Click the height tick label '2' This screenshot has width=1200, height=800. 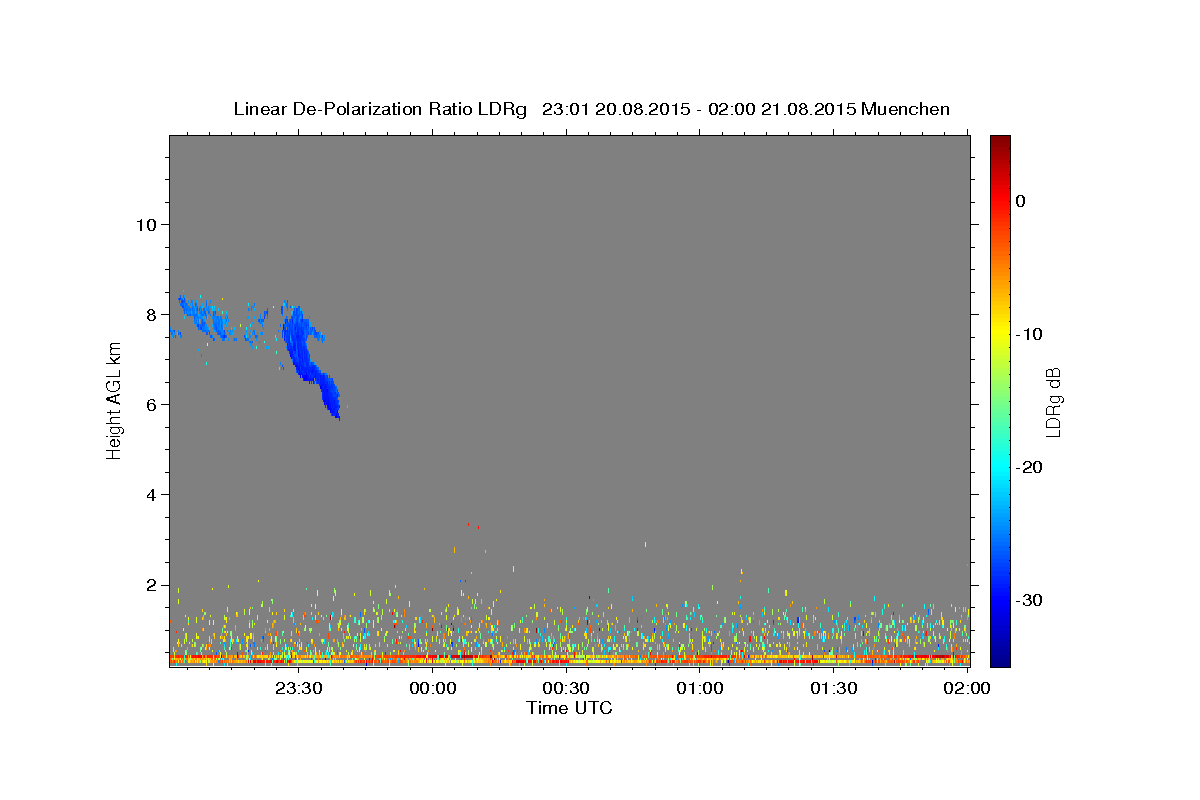coord(151,585)
